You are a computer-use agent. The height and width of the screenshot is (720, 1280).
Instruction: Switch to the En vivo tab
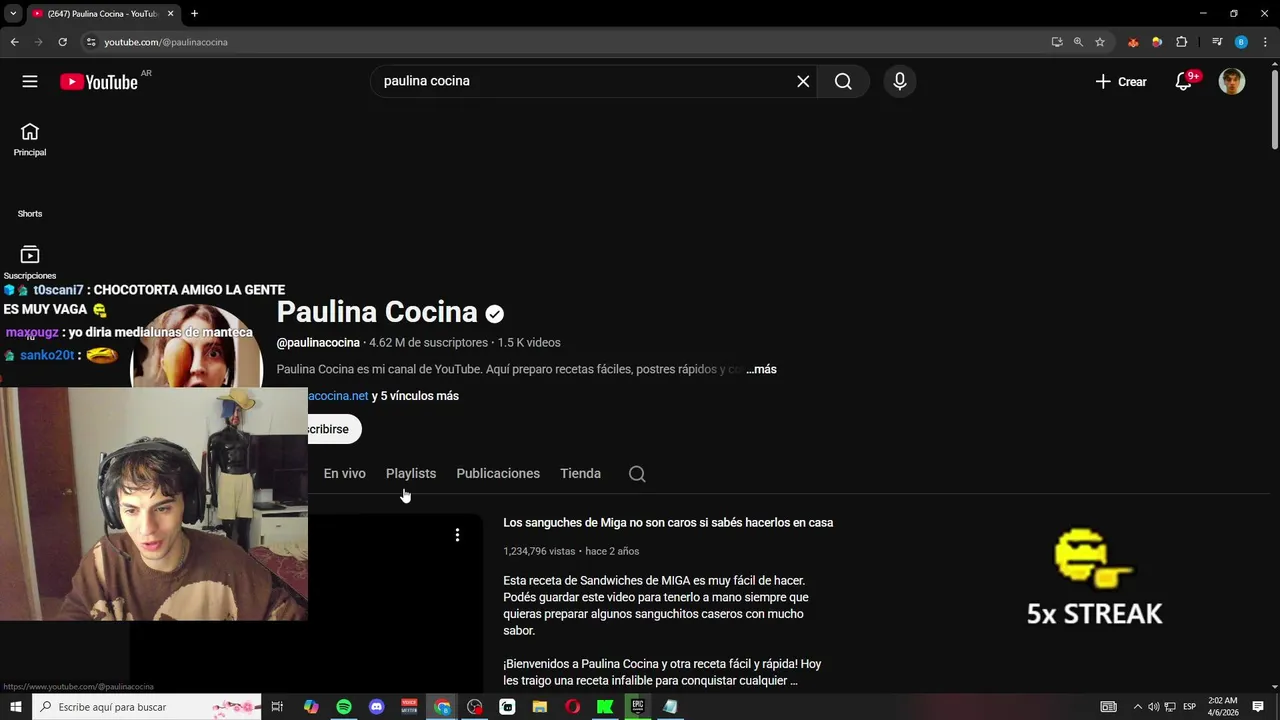(345, 474)
